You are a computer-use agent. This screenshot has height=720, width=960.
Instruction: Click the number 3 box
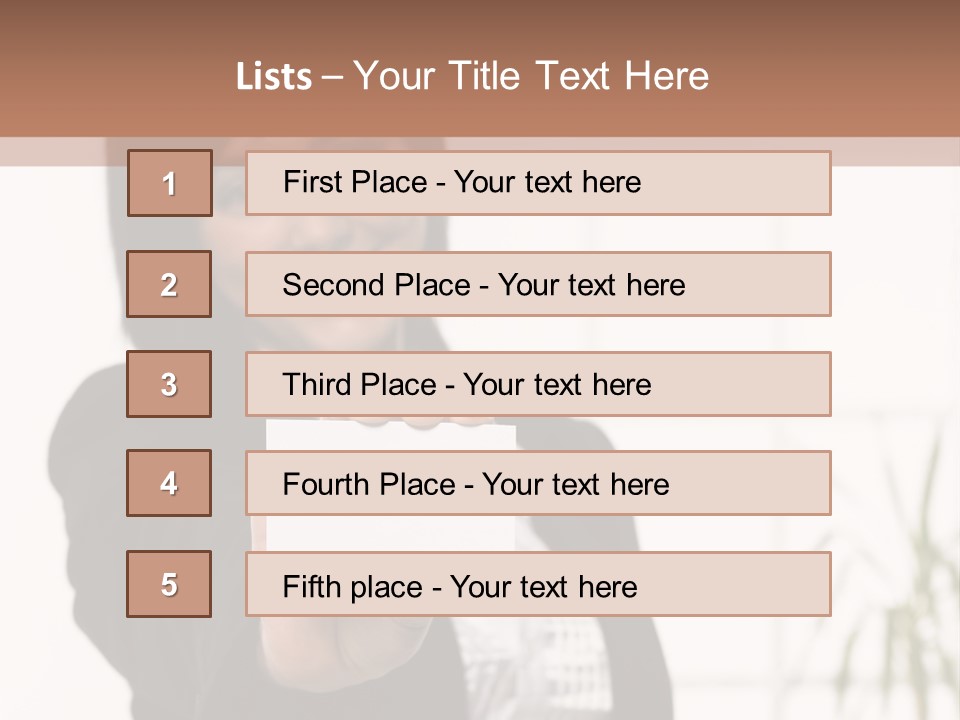169,384
